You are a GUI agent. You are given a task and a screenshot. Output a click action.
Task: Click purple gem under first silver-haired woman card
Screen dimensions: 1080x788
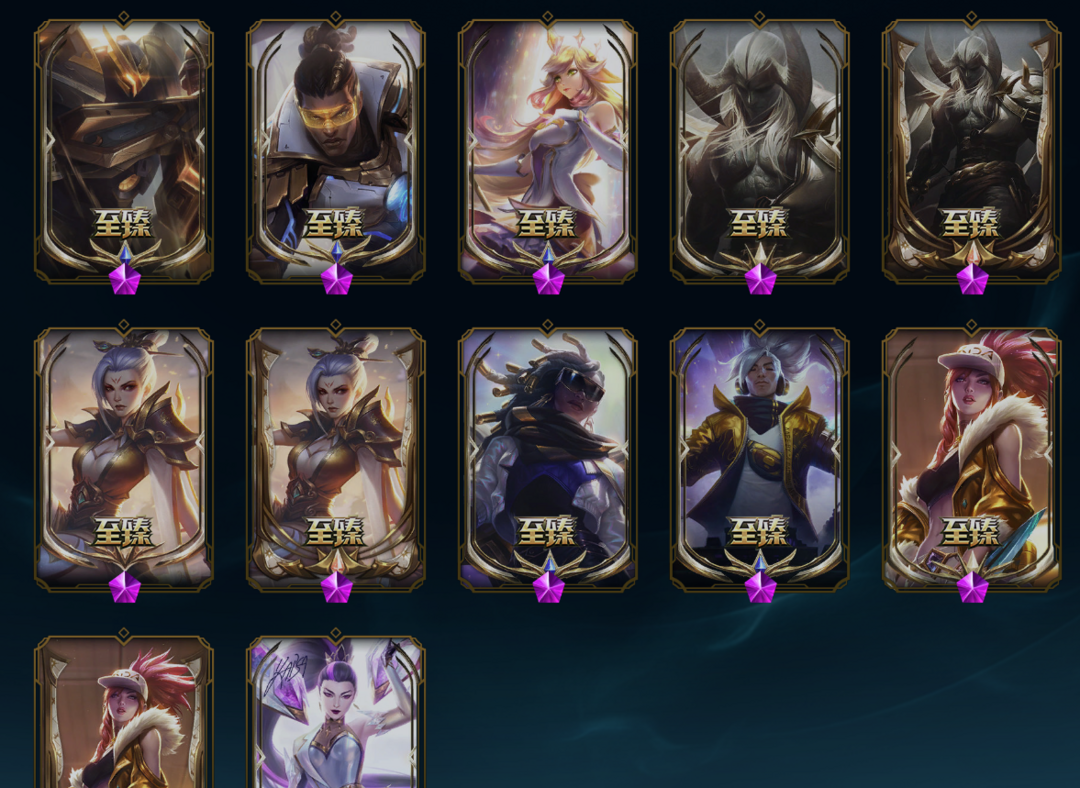click(x=125, y=588)
